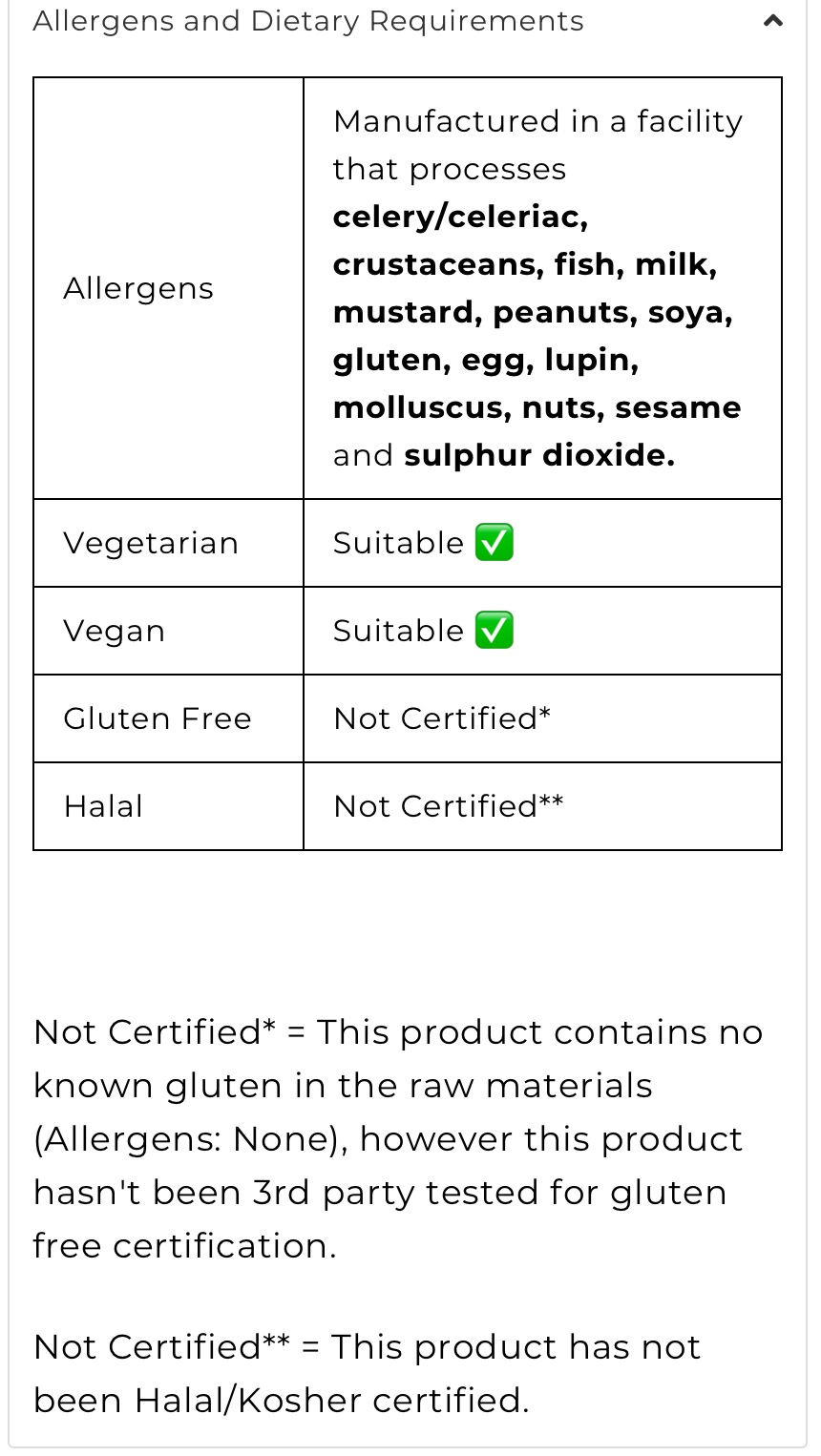The height and width of the screenshot is (1456, 821).
Task: Collapse the Allergens and Dietary Requirements chevron
Action: click(x=773, y=21)
